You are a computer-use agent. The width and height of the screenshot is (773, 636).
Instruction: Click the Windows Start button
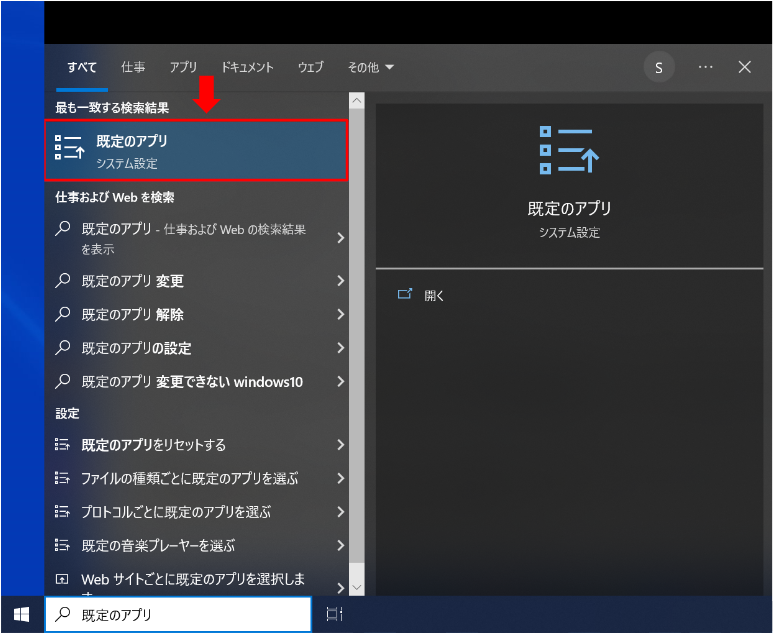tap(22, 614)
